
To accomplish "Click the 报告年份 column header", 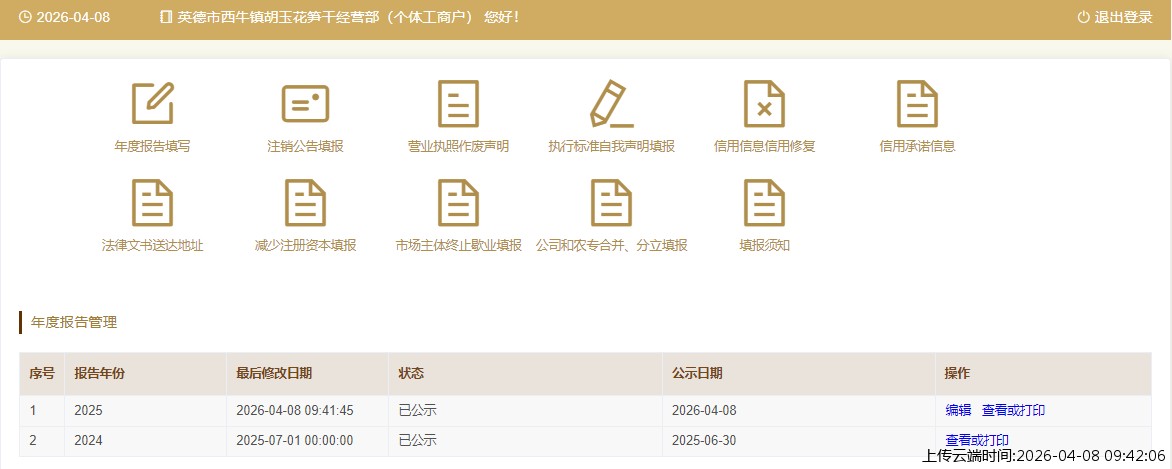I will point(99,373).
